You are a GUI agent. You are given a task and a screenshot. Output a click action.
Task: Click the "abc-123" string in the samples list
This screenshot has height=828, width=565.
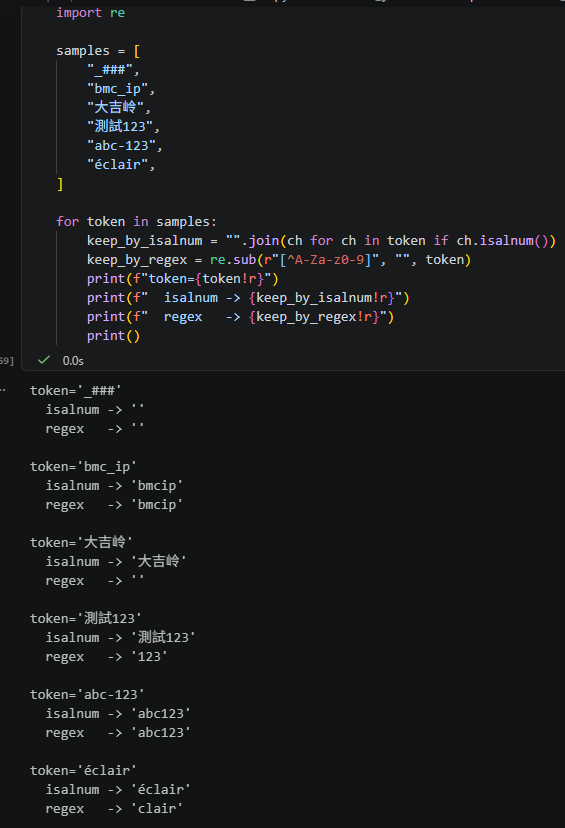click(x=125, y=146)
